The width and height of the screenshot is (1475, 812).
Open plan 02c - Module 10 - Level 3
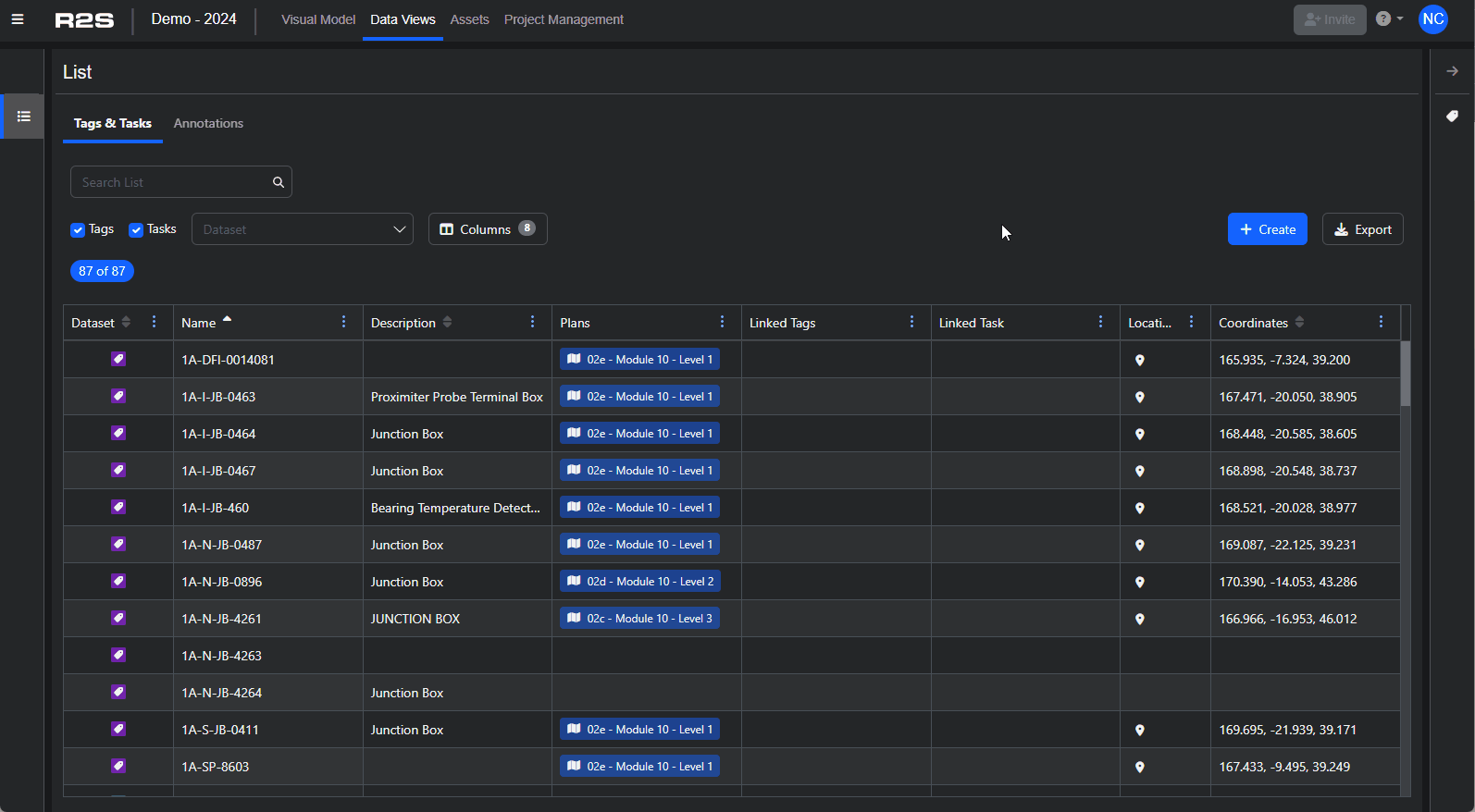pos(639,619)
